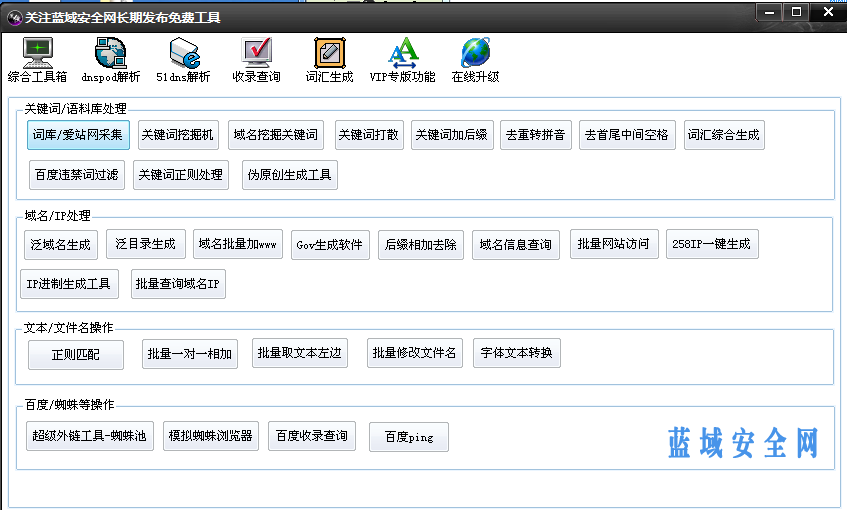The height and width of the screenshot is (510, 847).
Task: Launch 在线升级 globe icon
Action: [x=475, y=53]
